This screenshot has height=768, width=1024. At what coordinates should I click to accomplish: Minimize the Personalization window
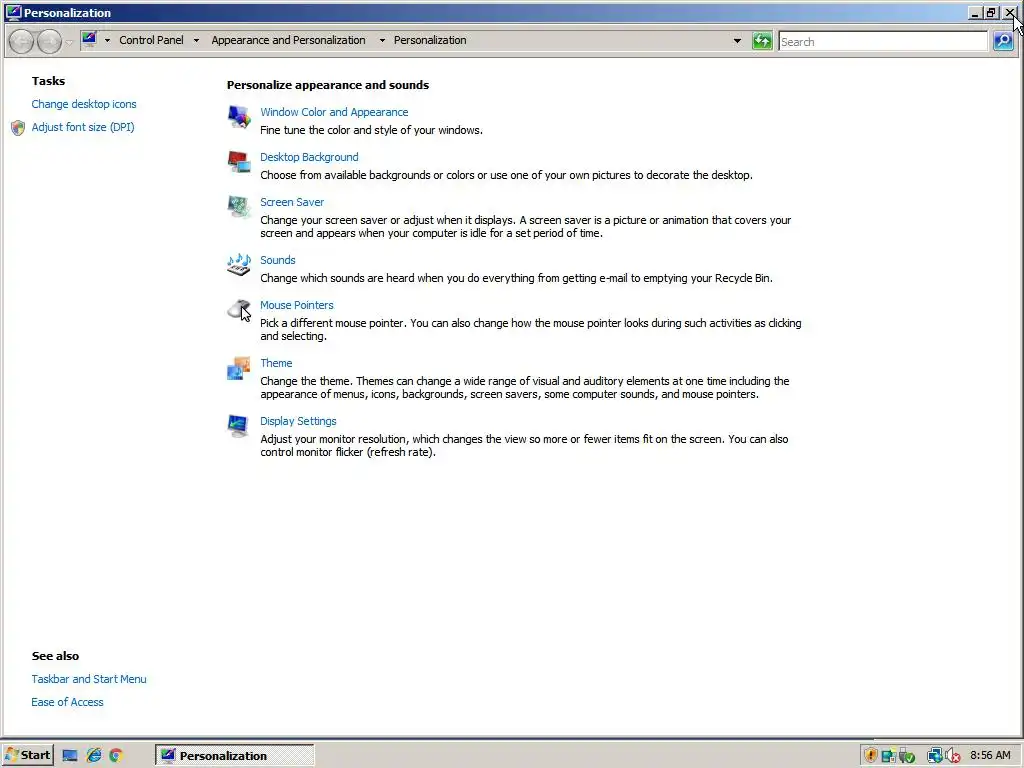pos(975,13)
